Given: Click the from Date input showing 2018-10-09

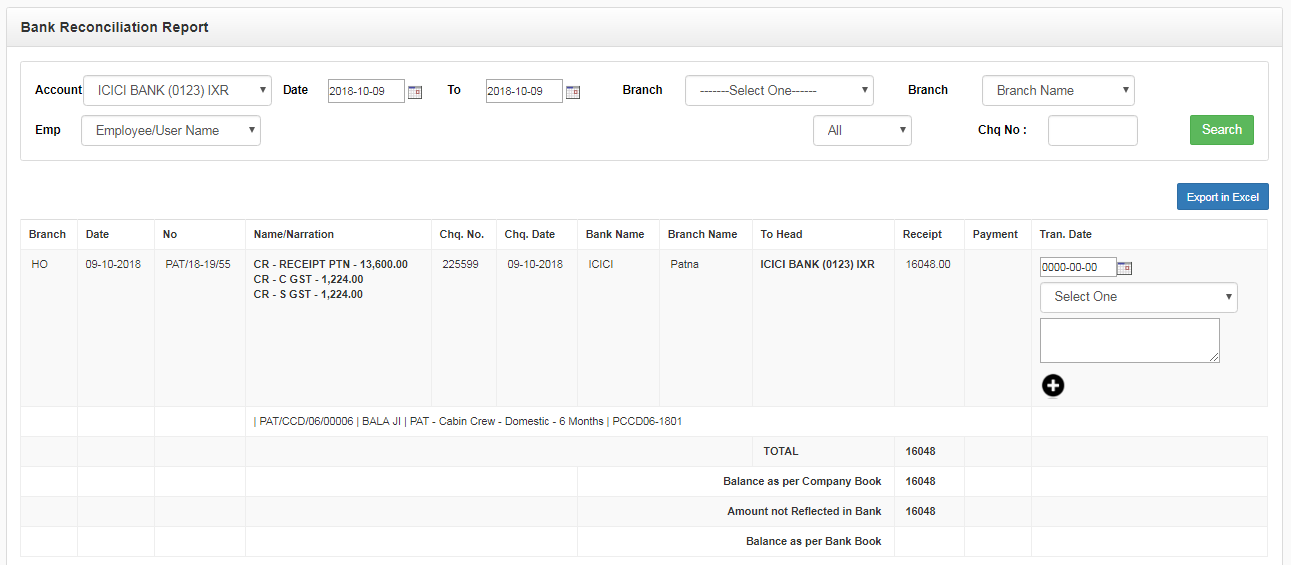Looking at the screenshot, I should click(x=366, y=91).
